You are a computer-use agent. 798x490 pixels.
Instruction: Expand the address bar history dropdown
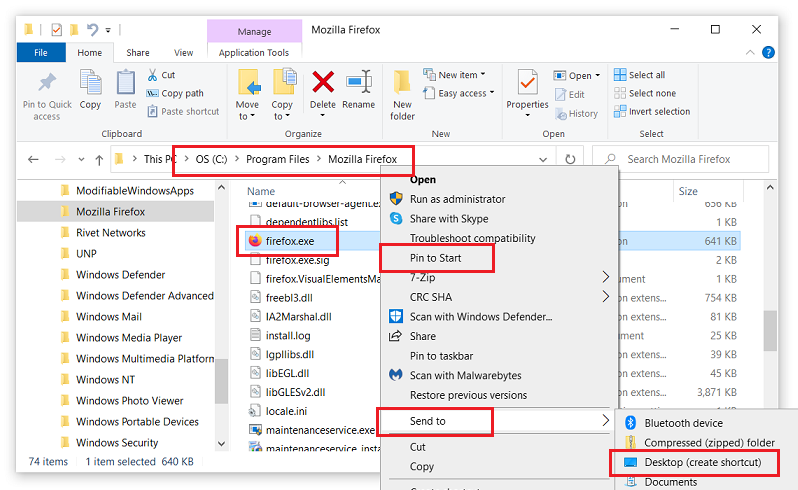(543, 160)
